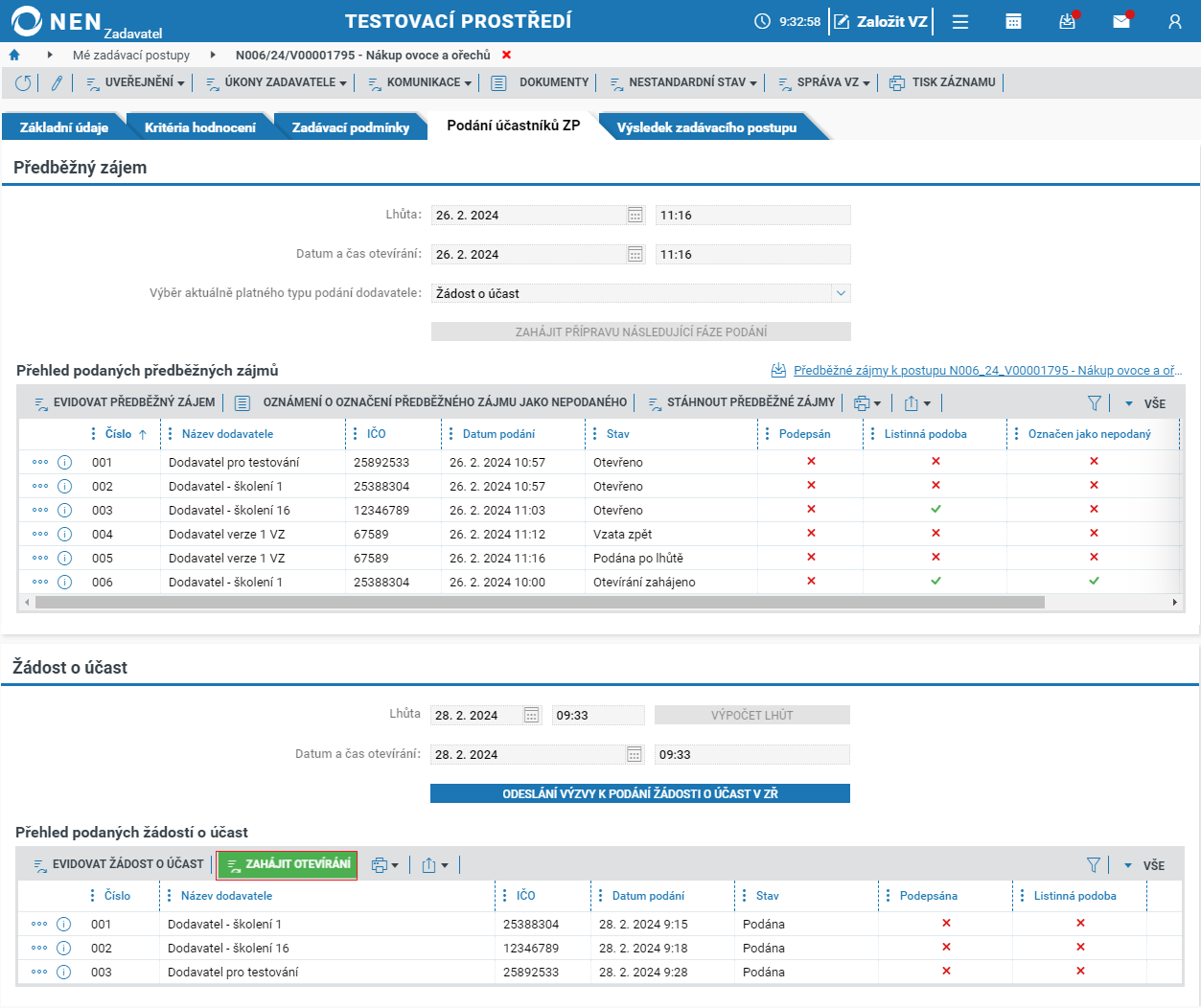
Task: Open dropdown Výběr aktuálně platného typu podání
Action: [640, 293]
